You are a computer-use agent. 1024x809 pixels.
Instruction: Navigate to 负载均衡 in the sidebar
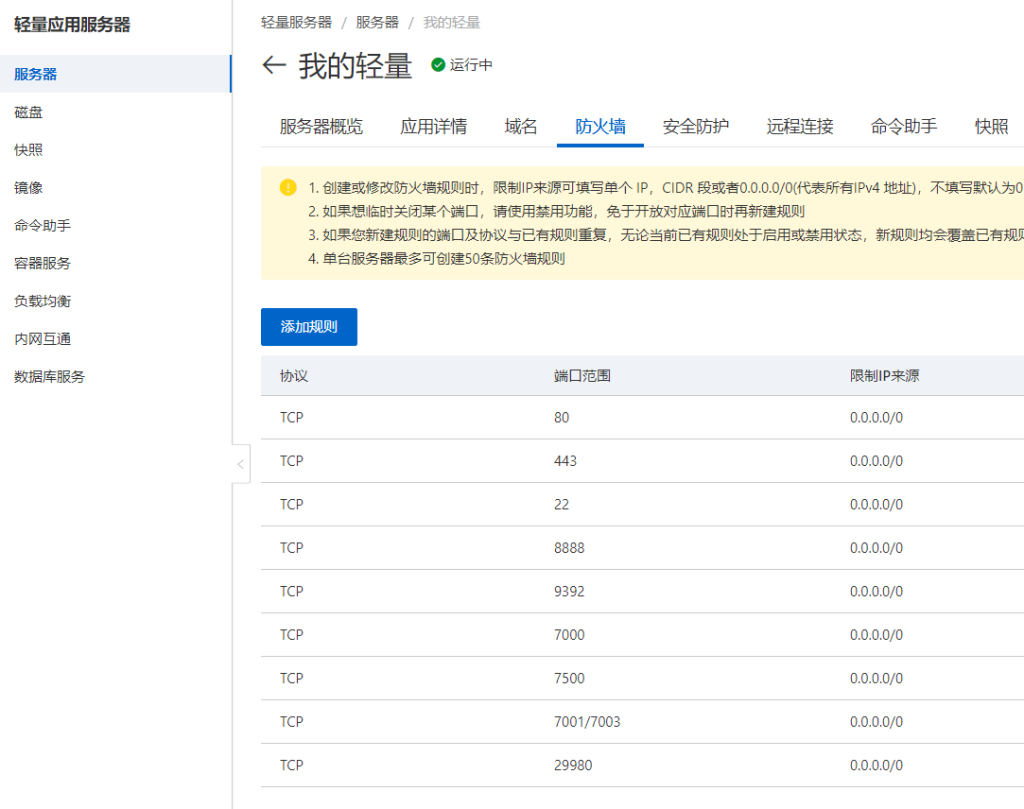42,301
